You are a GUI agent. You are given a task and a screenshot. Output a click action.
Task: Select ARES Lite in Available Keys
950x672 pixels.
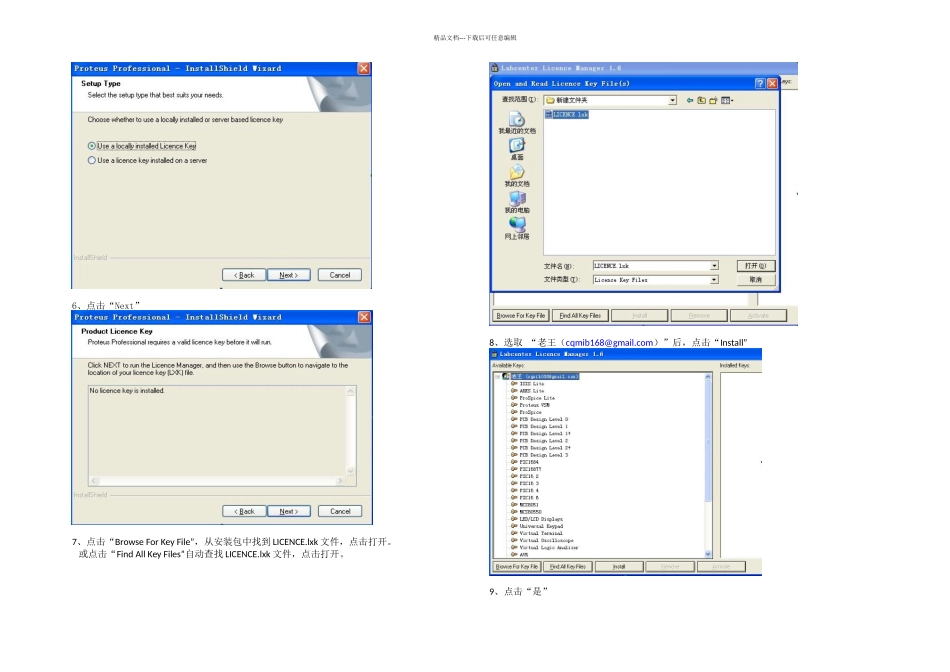[531, 391]
